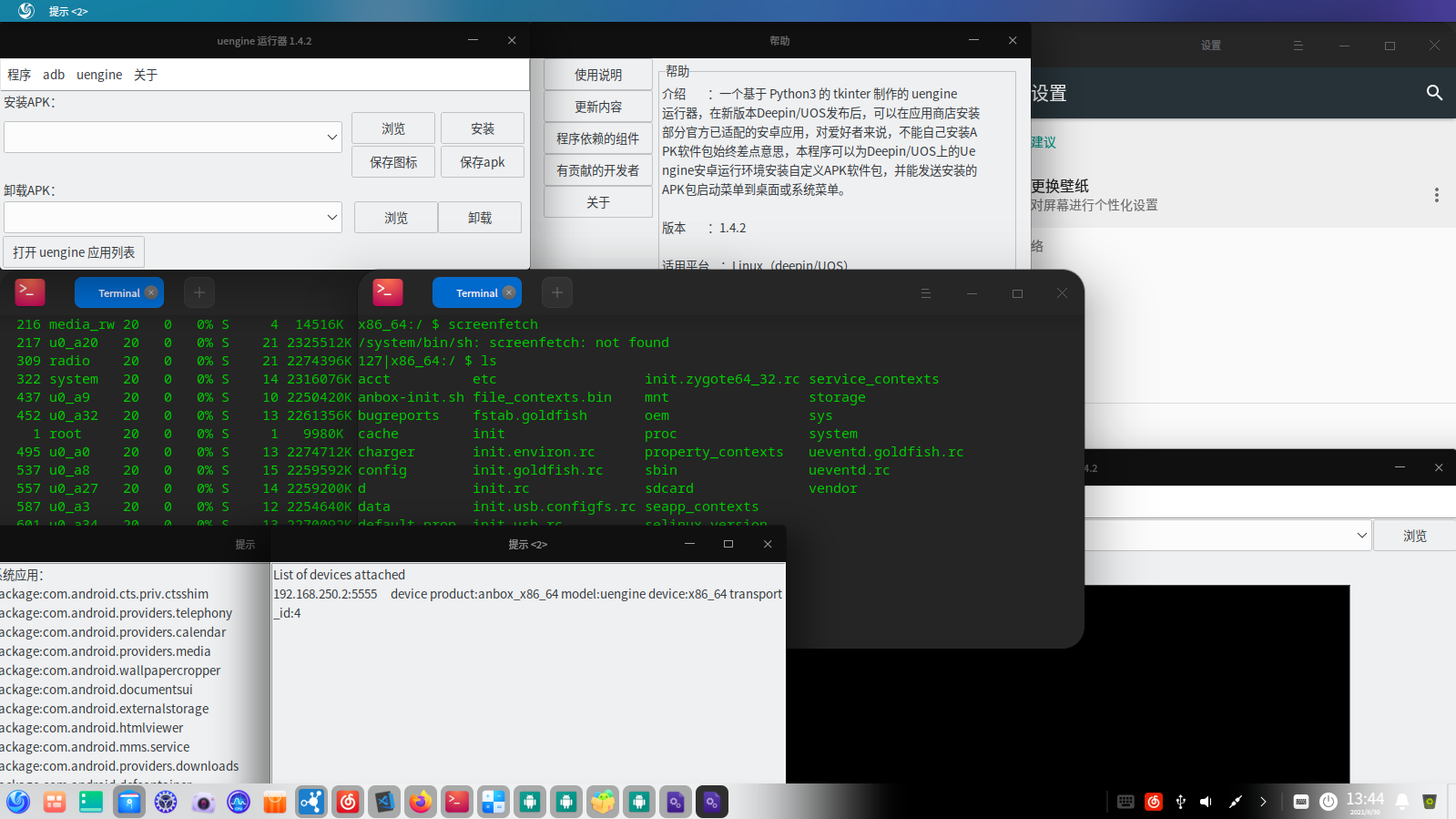Open the system monitor dock icon
Viewport: 1456px width, 819px height.
tap(239, 802)
